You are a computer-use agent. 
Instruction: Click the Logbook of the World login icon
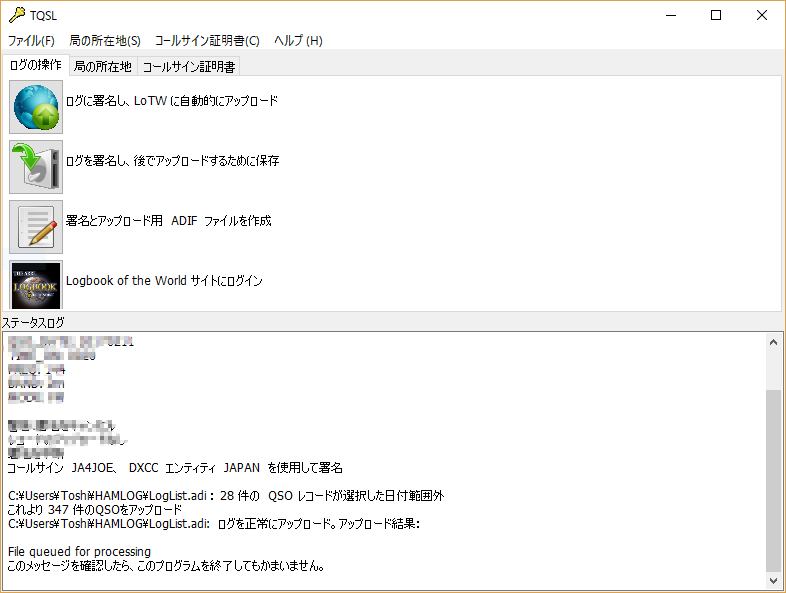click(x=36, y=285)
